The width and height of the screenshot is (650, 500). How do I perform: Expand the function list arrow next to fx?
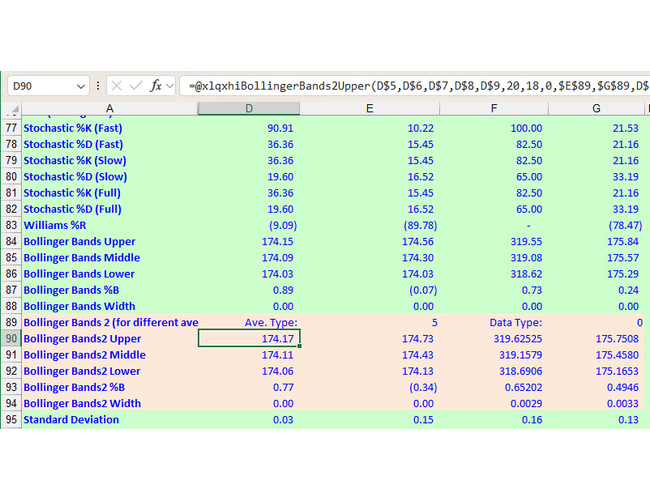click(170, 86)
